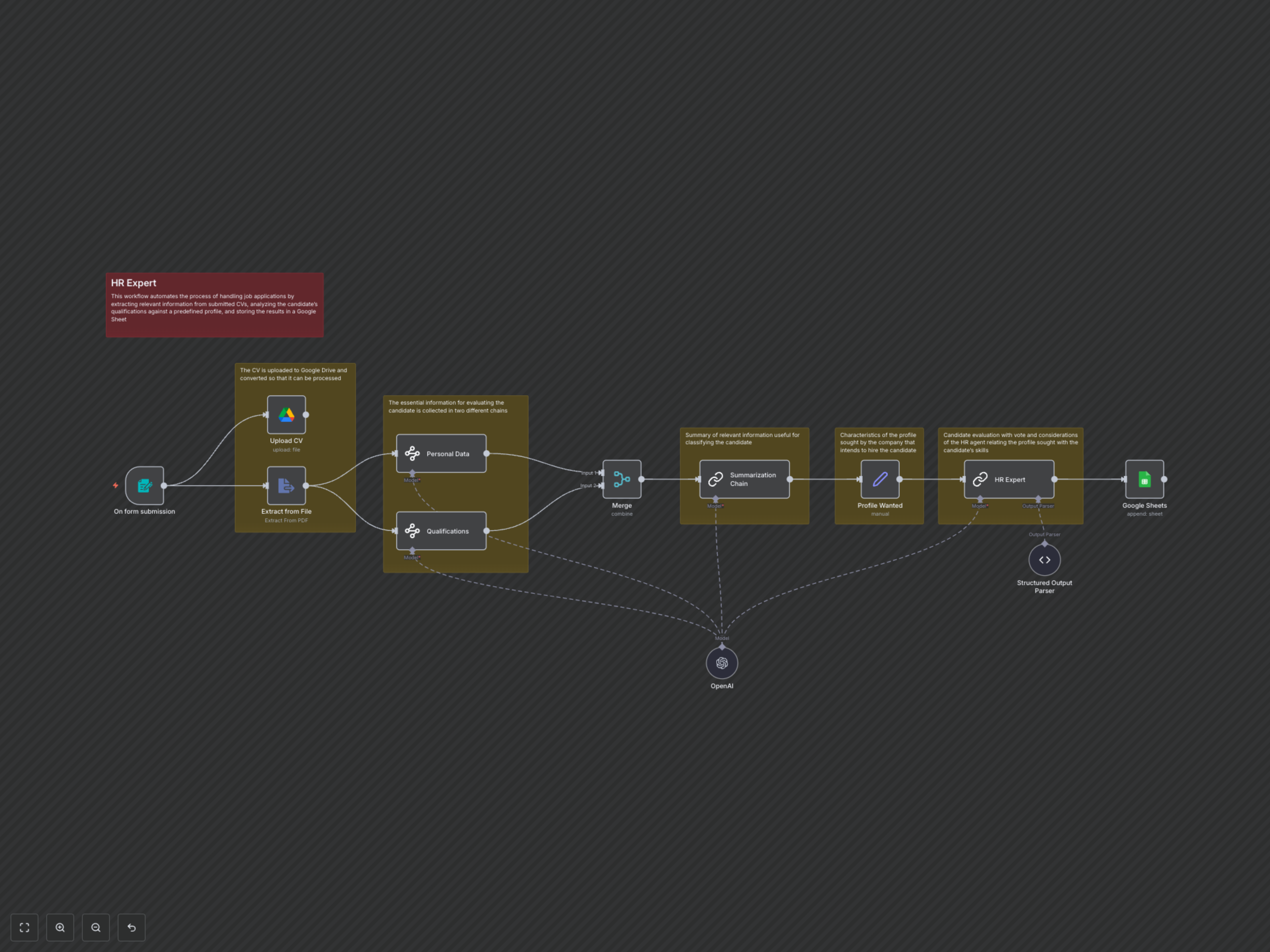
Task: Open the Qualifications chain node
Action: 441,531
